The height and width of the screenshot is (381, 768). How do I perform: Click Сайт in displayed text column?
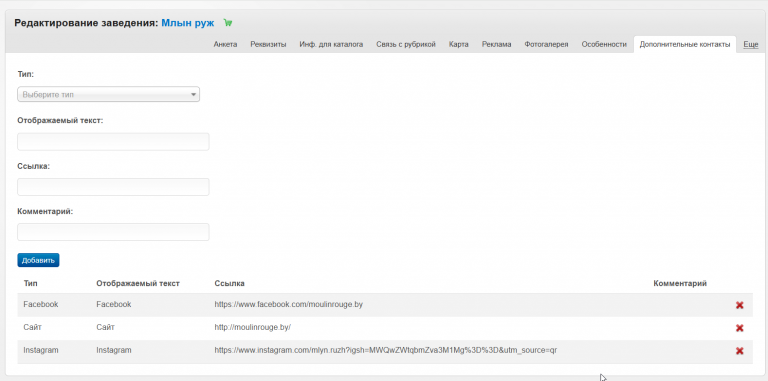pyautogui.click(x=105, y=327)
